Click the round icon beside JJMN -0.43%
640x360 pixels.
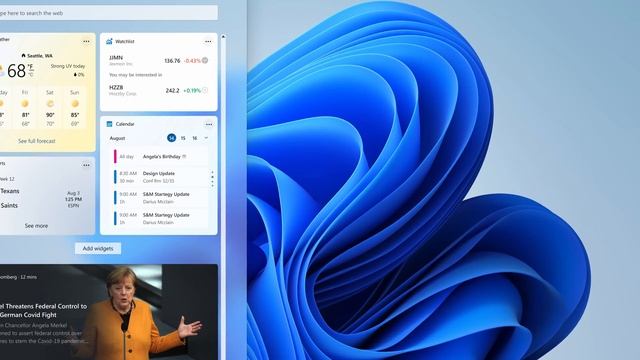[x=205, y=60]
